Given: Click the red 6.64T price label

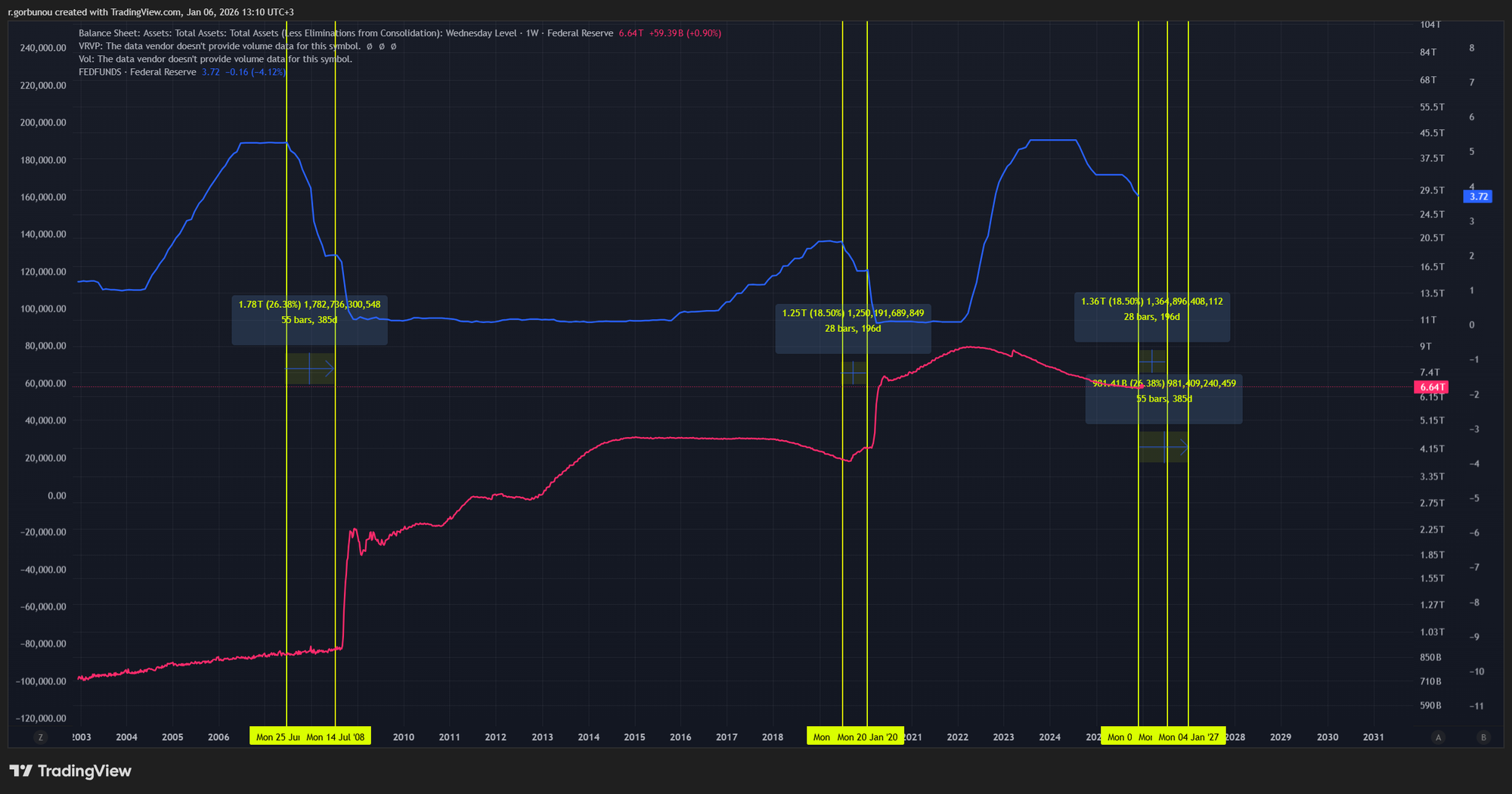Looking at the screenshot, I should click(x=1430, y=387).
